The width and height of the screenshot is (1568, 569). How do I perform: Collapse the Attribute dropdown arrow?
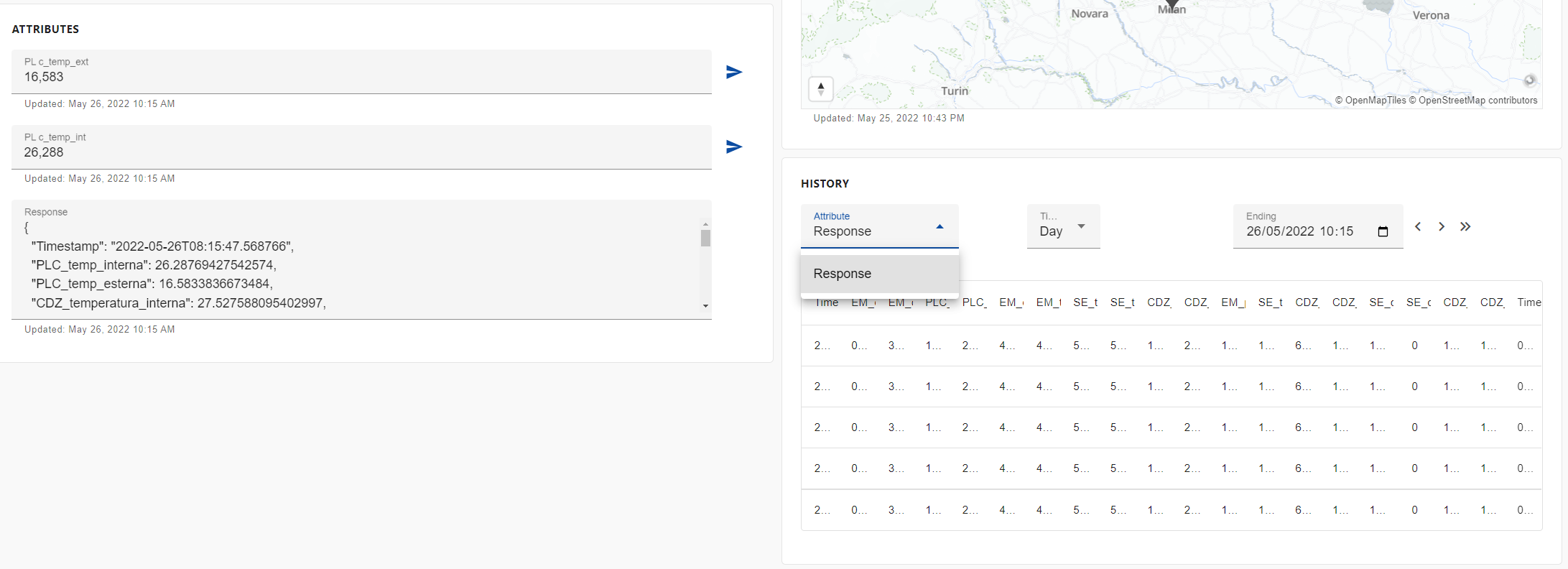point(940,227)
